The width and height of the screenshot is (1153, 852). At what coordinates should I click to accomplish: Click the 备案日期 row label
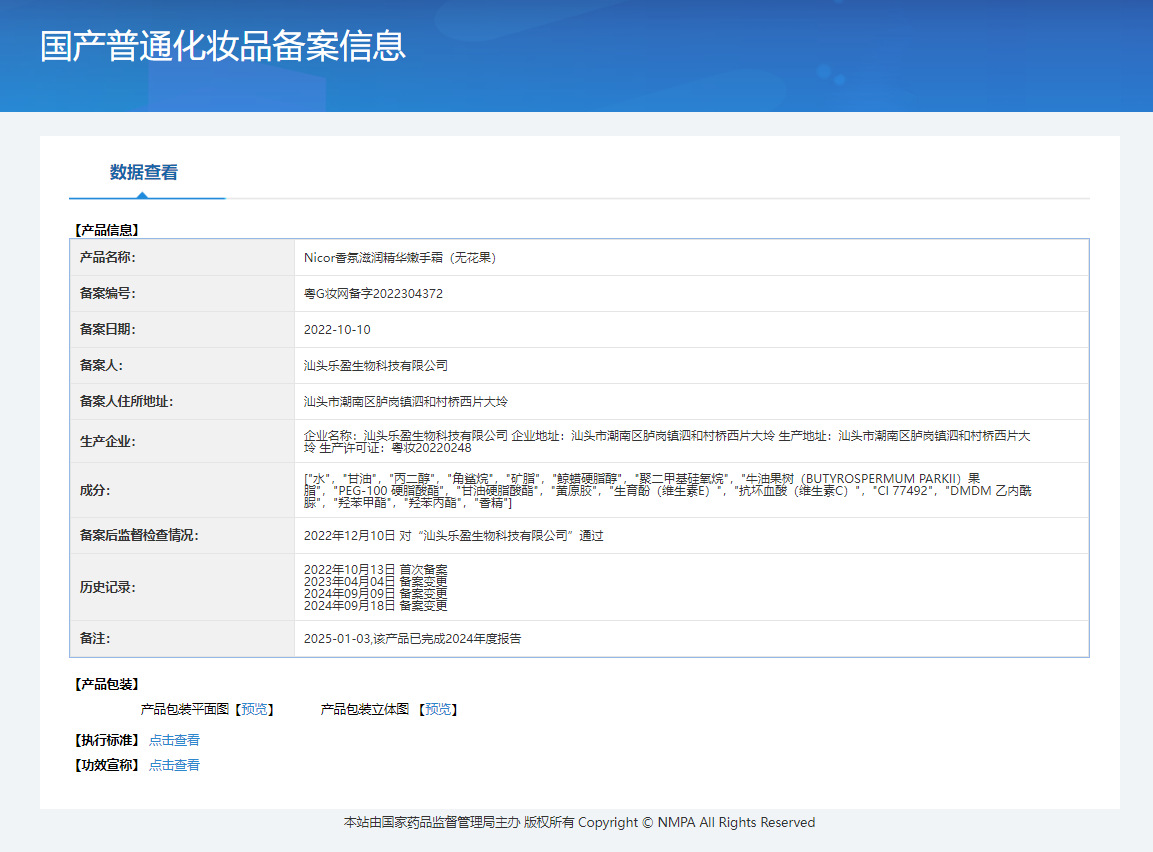107,329
